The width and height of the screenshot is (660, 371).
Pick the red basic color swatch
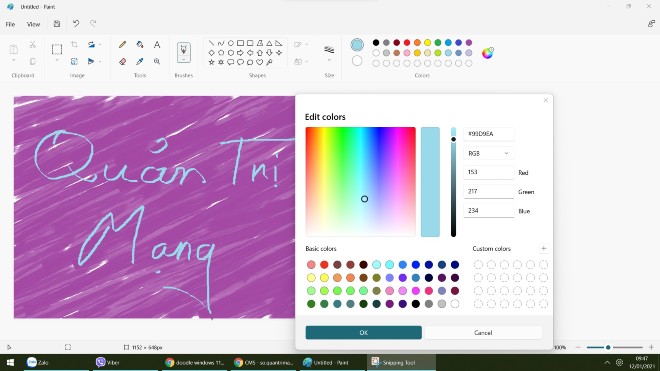tap(324, 264)
